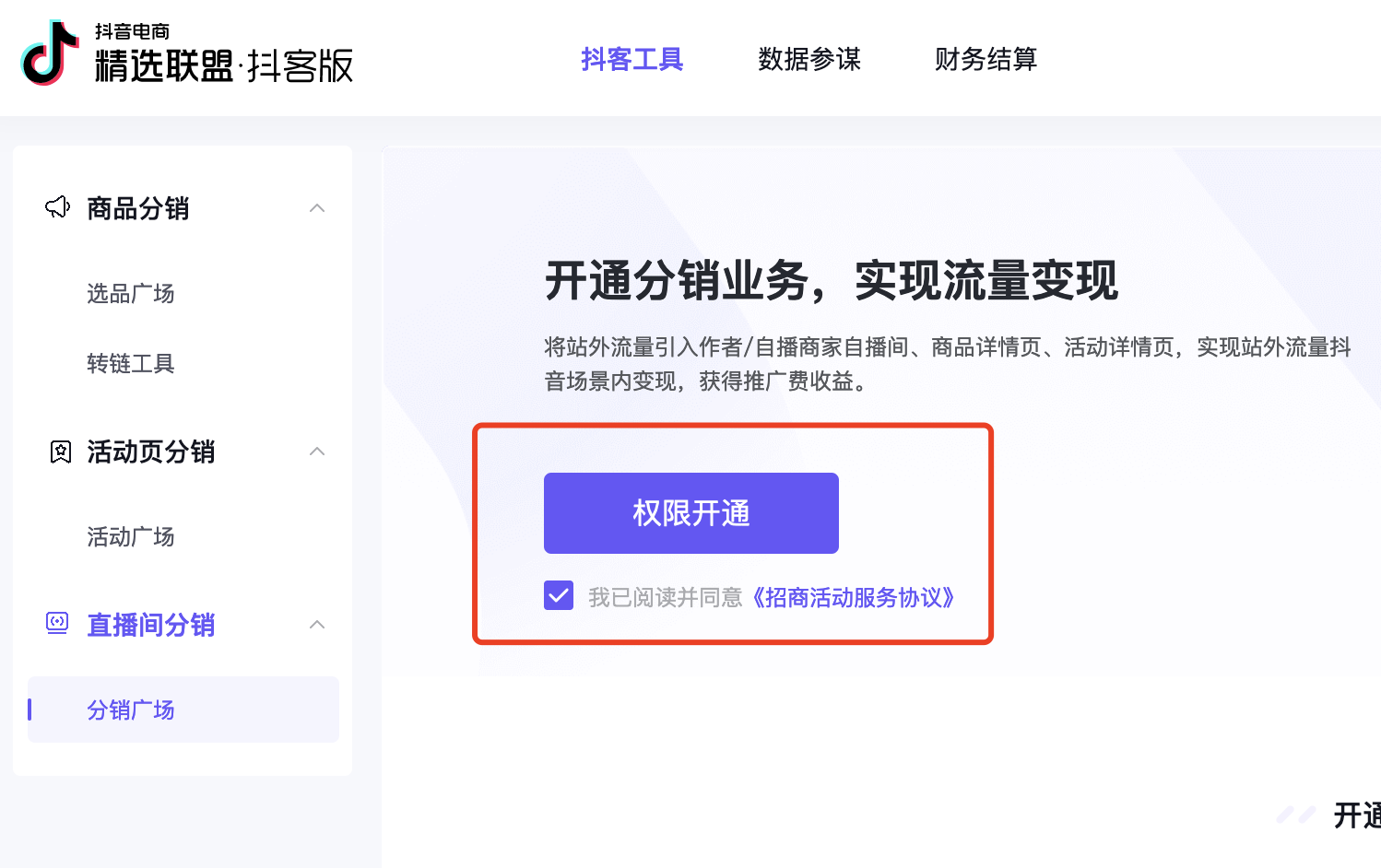1381x868 pixels.
Task: Uncheck the agreement checkbox
Action: tap(559, 595)
